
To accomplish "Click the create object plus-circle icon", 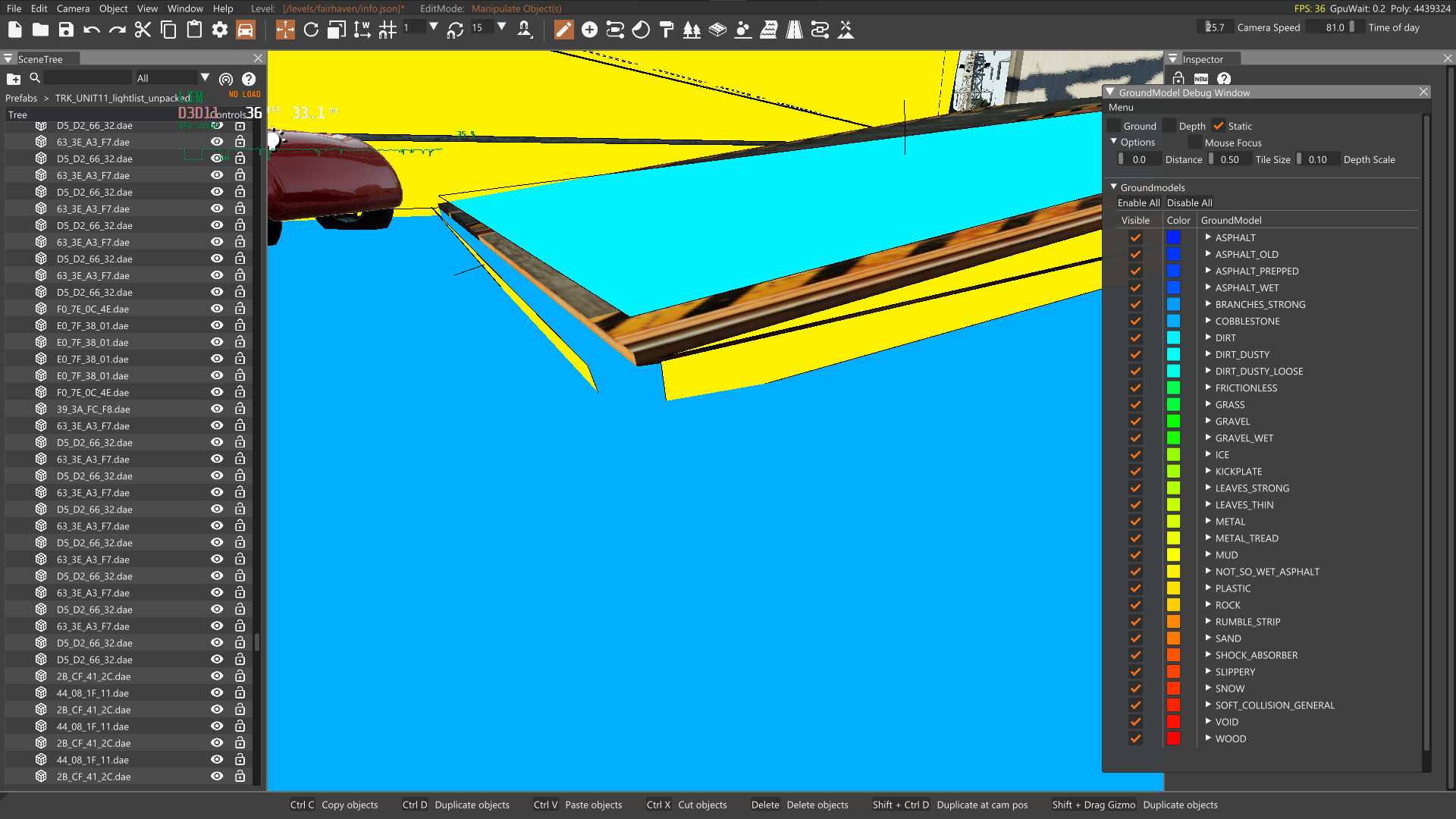I will coord(589,30).
